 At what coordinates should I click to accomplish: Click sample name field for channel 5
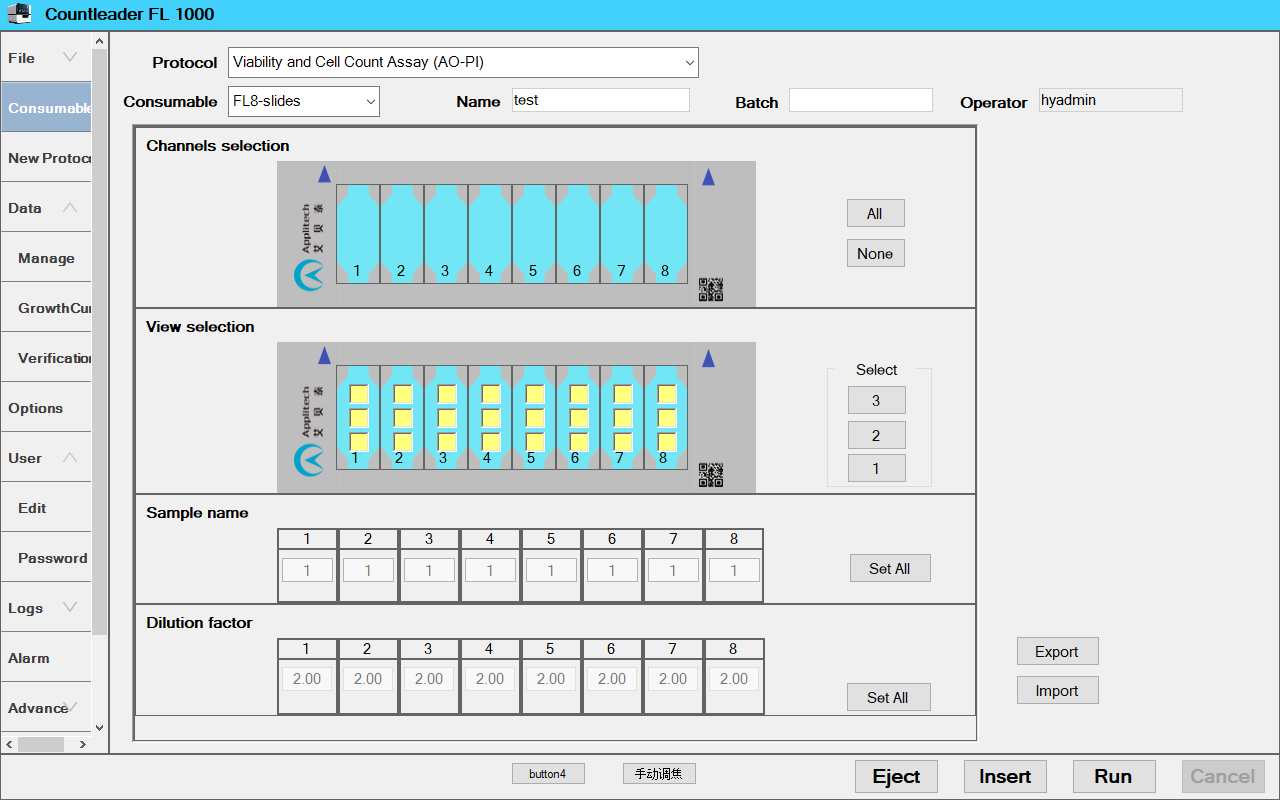[x=551, y=570]
